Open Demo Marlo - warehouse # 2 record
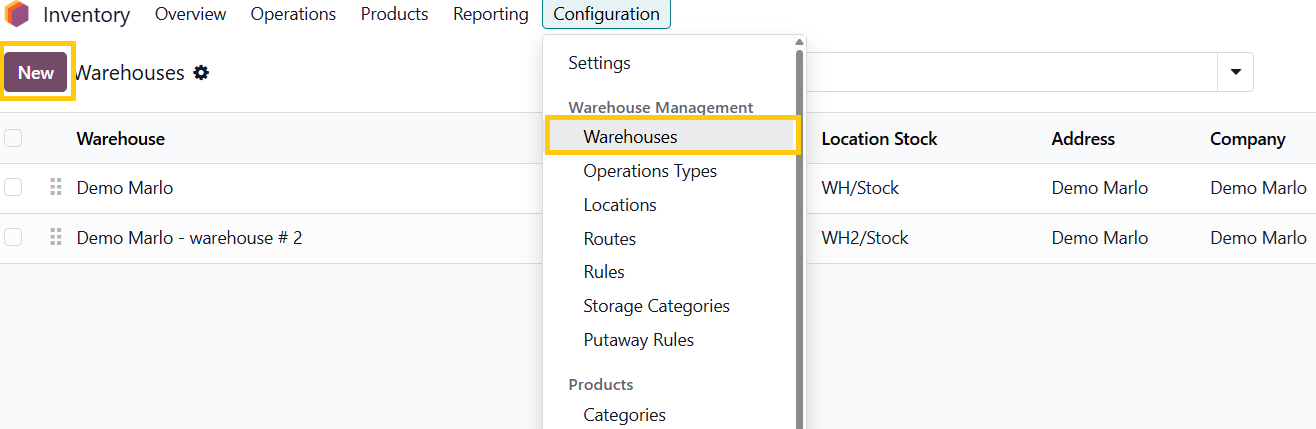The width and height of the screenshot is (1316, 429). [x=189, y=238]
